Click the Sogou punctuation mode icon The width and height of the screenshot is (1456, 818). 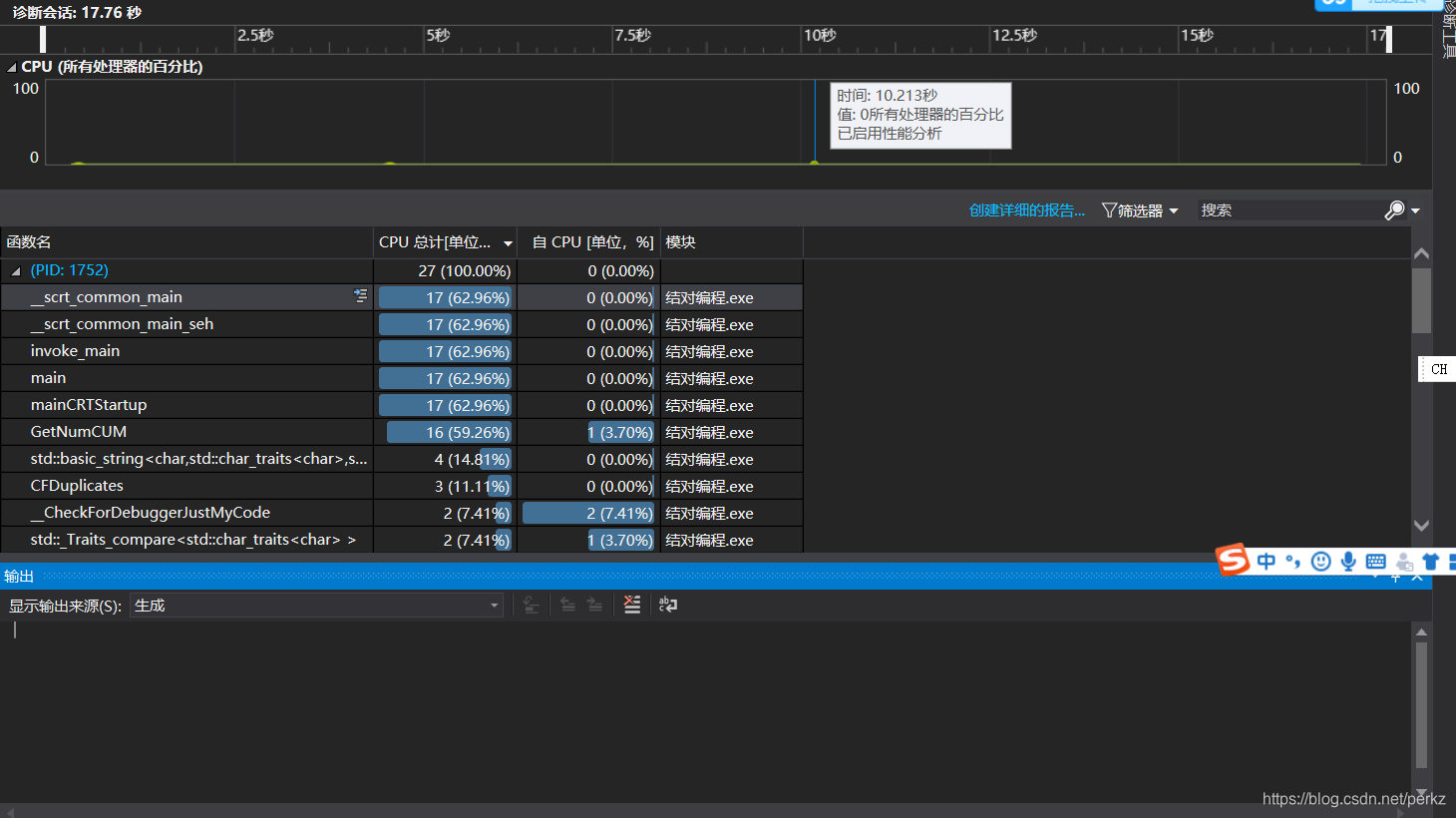1293,562
